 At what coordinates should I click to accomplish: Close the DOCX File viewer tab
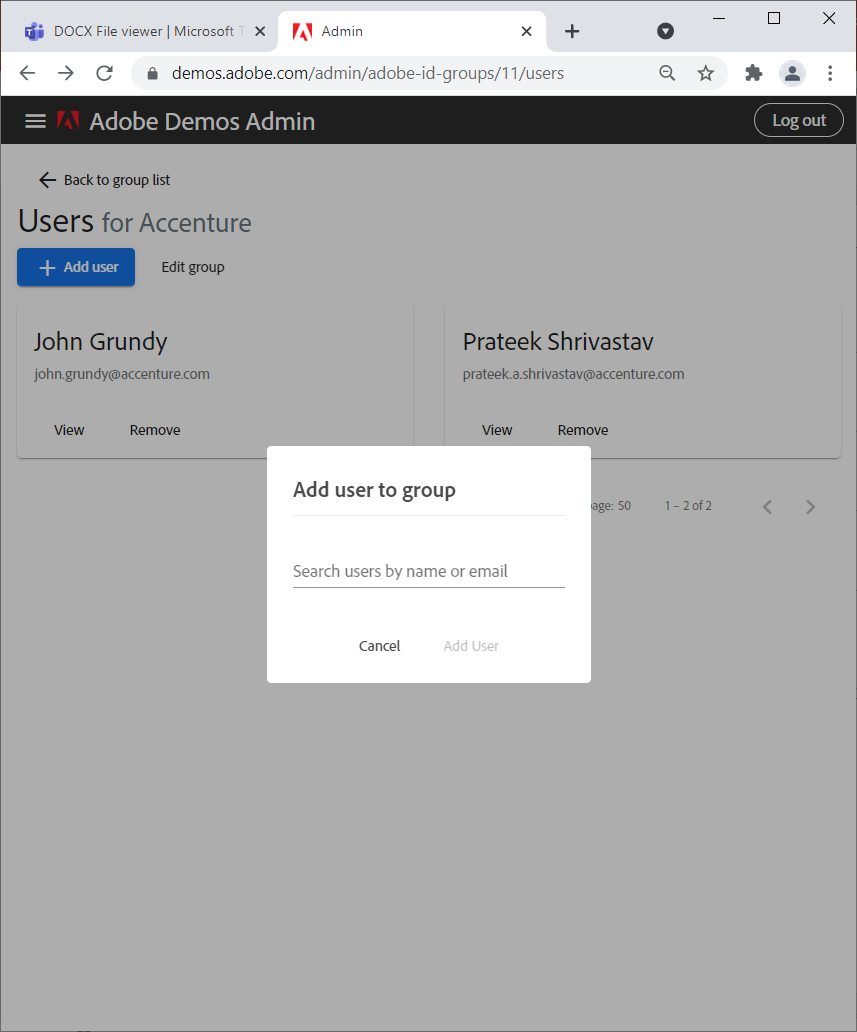[260, 31]
